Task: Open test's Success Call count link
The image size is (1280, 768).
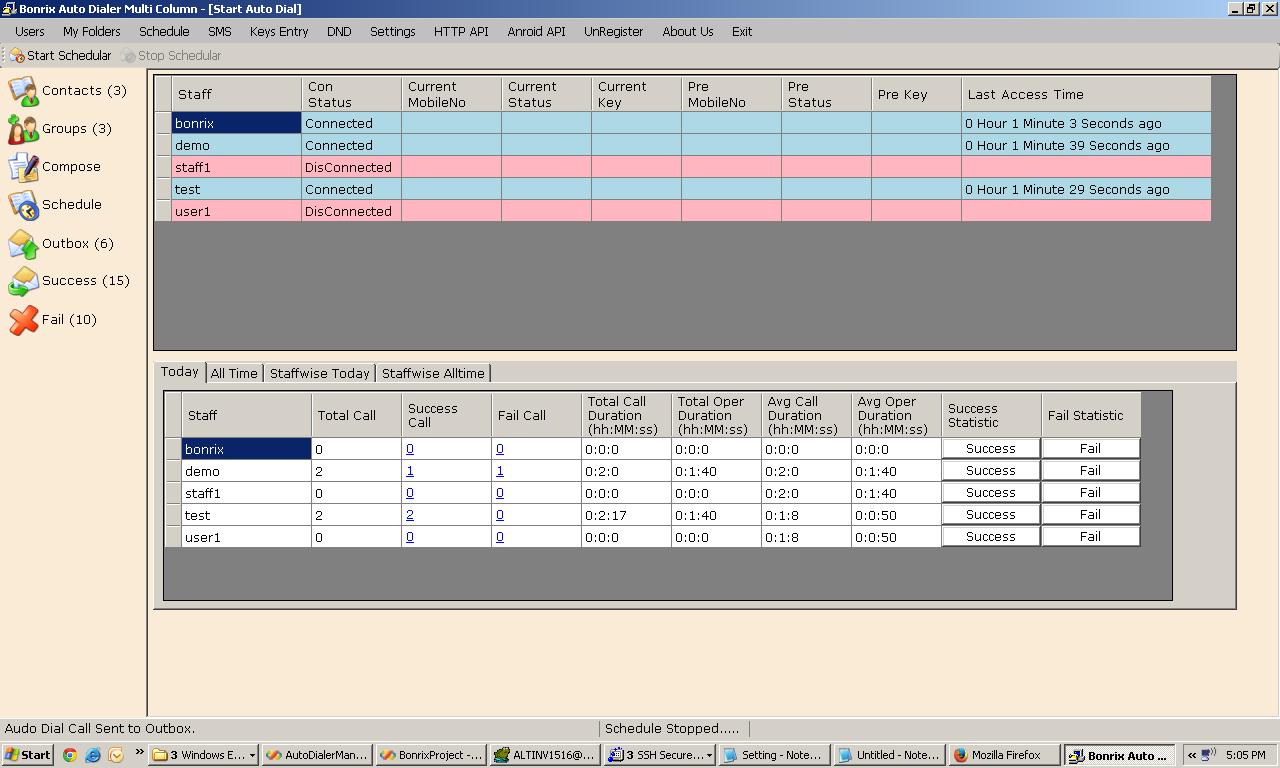Action: coord(410,515)
